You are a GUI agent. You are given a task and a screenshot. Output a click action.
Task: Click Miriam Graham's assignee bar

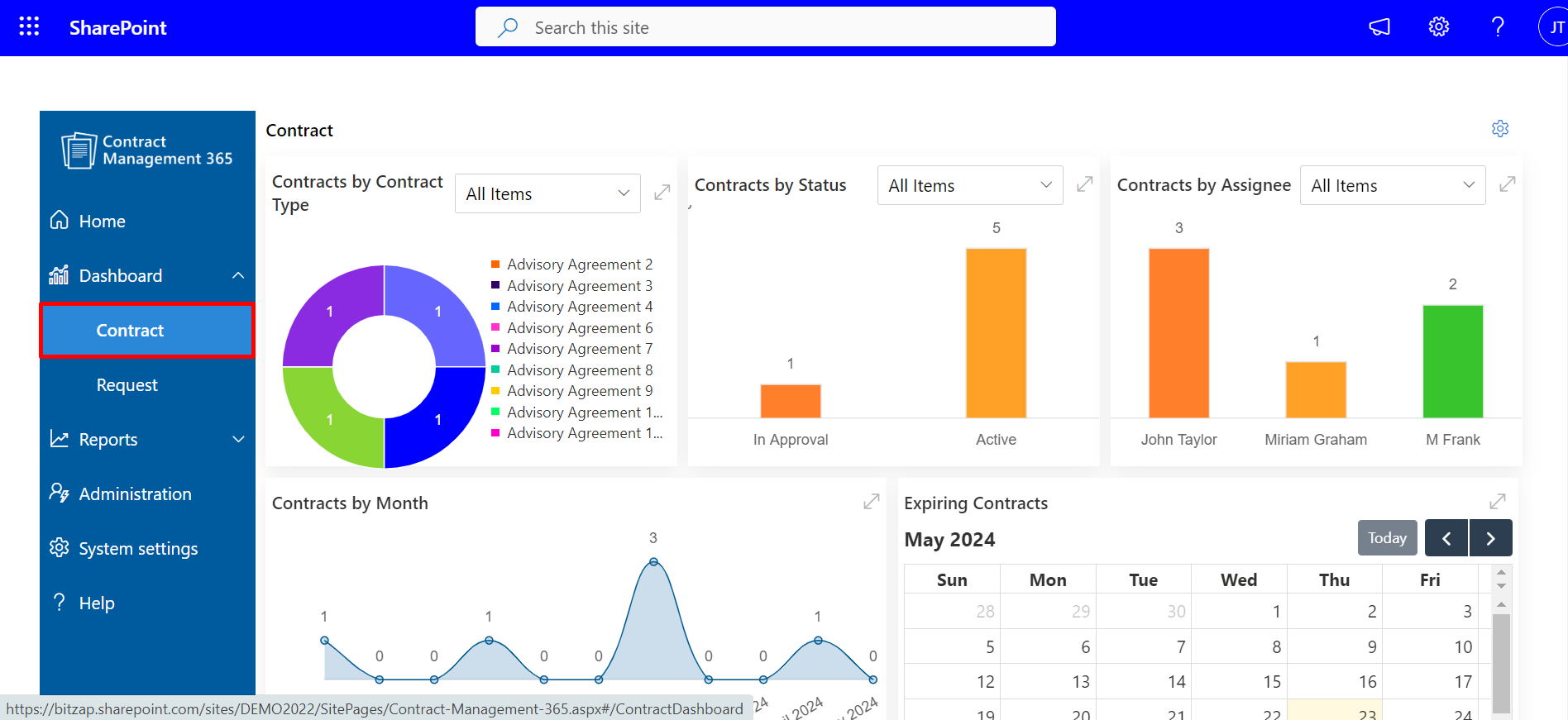point(1316,389)
